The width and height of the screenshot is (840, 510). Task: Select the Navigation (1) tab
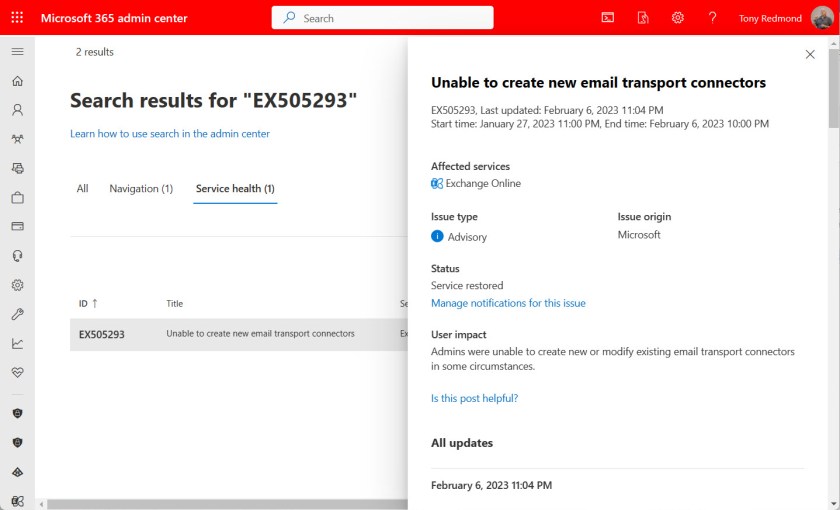tap(141, 189)
